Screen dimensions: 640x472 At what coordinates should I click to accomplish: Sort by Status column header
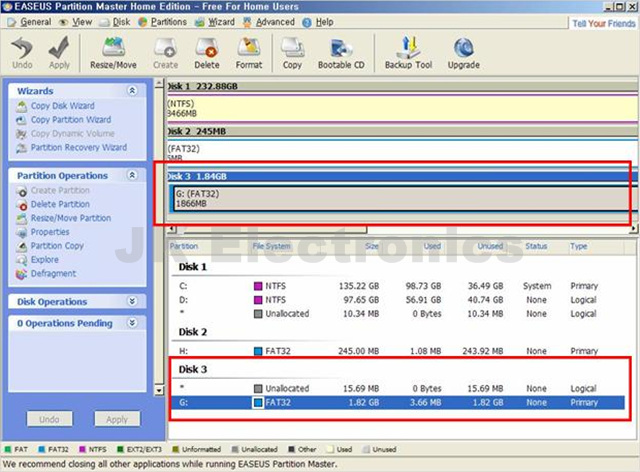pyautogui.click(x=536, y=246)
